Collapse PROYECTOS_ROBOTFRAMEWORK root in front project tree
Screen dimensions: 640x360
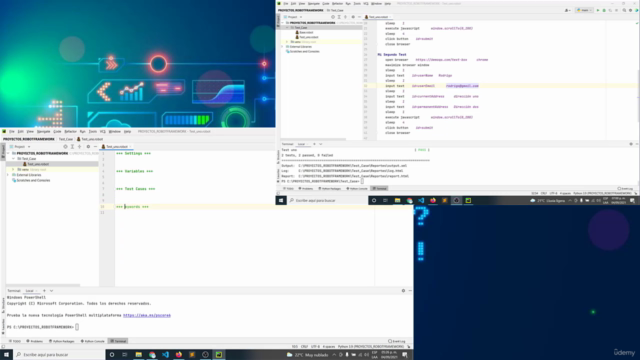[x=9, y=153]
